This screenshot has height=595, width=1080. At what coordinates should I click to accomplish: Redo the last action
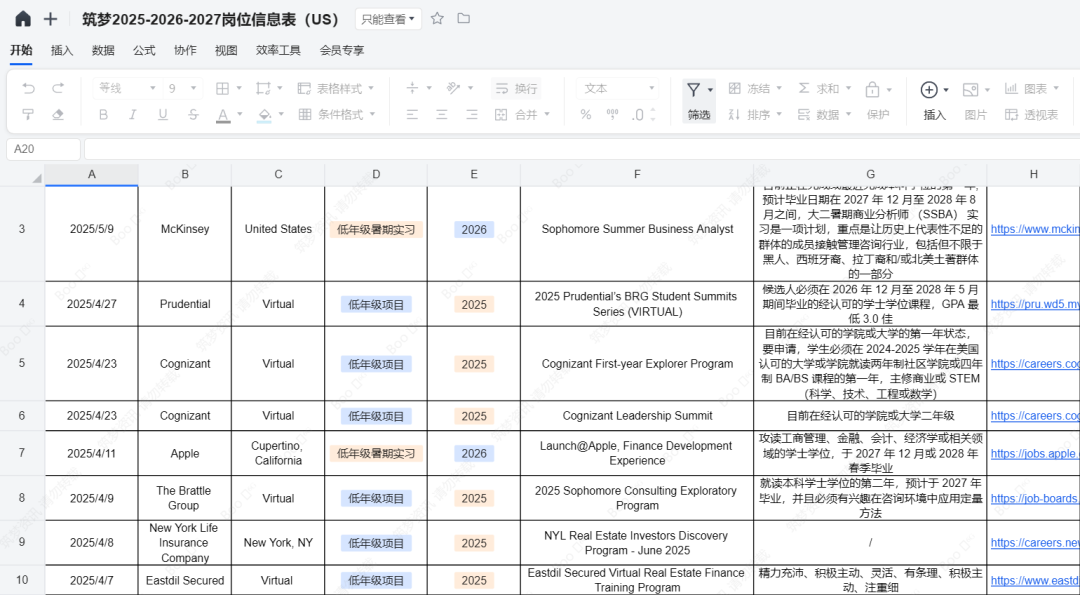coord(58,88)
